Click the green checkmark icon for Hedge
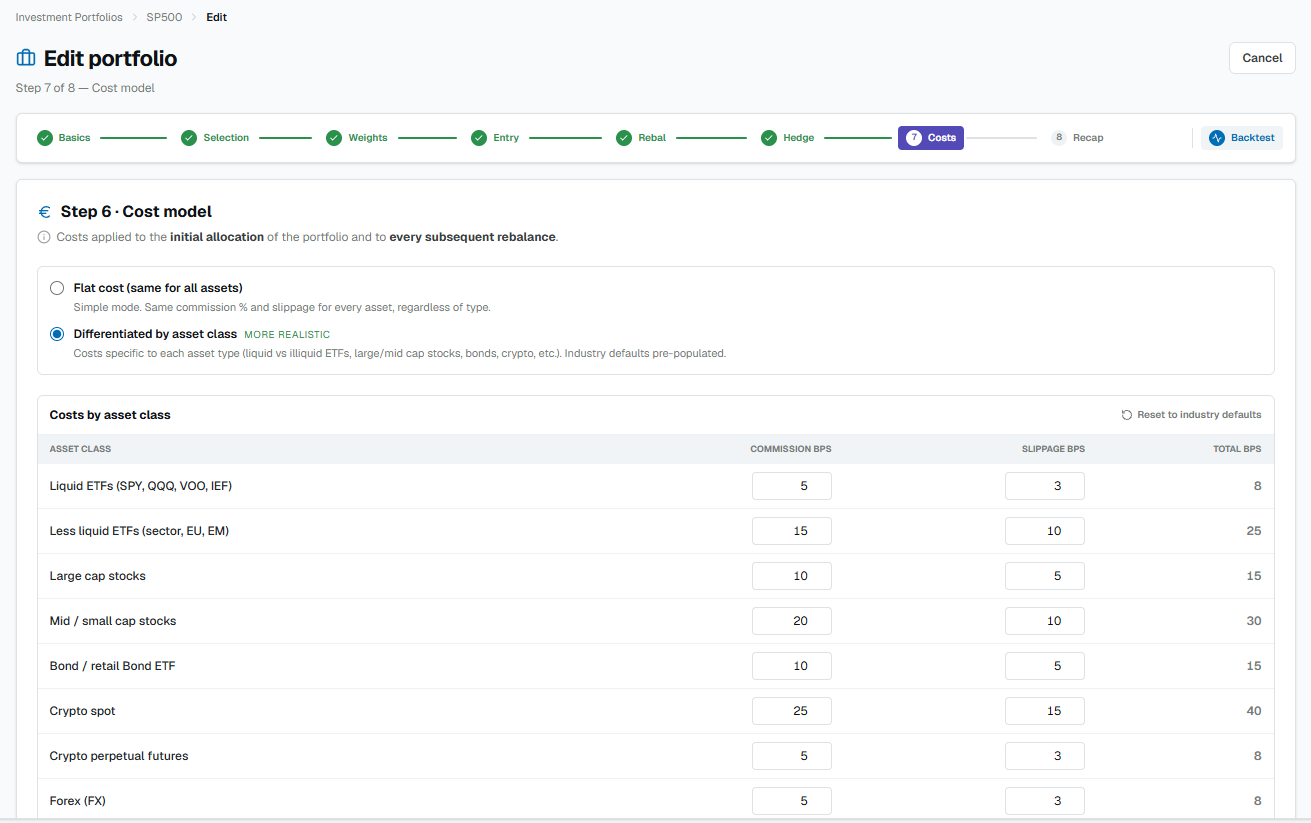This screenshot has width=1311, height=823. 769,138
